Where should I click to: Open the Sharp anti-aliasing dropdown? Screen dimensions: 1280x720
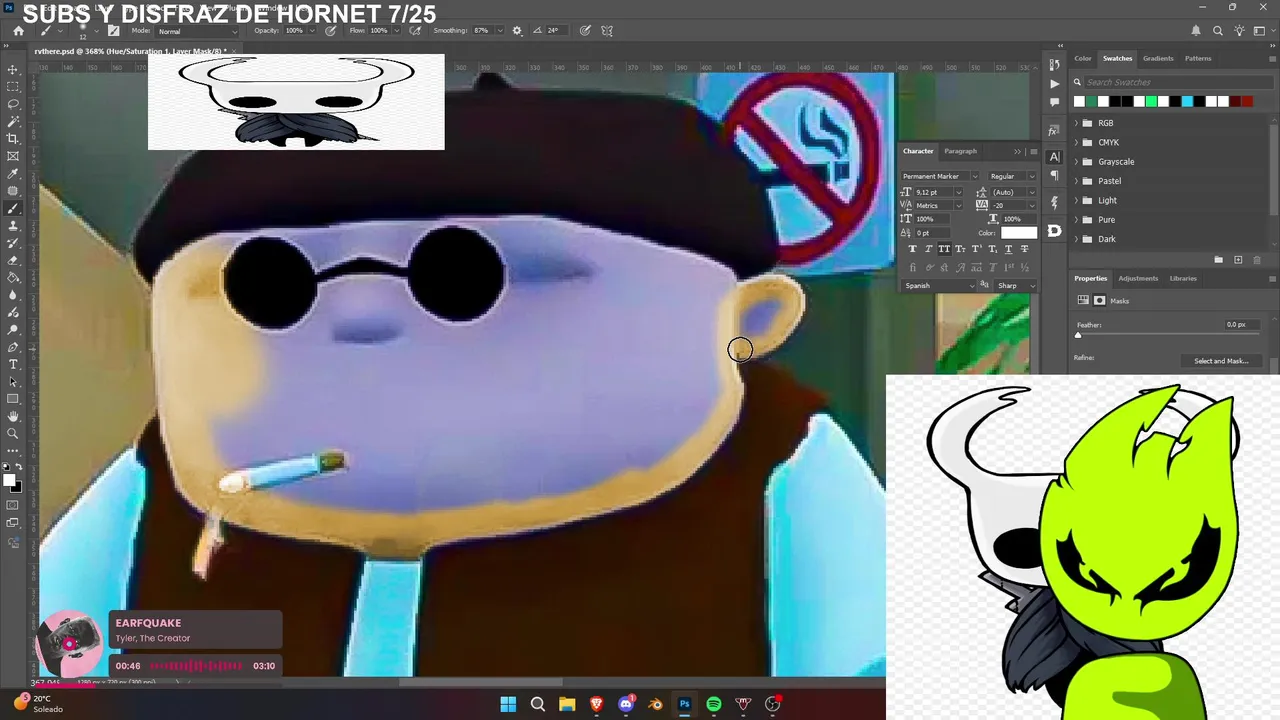(x=1015, y=285)
